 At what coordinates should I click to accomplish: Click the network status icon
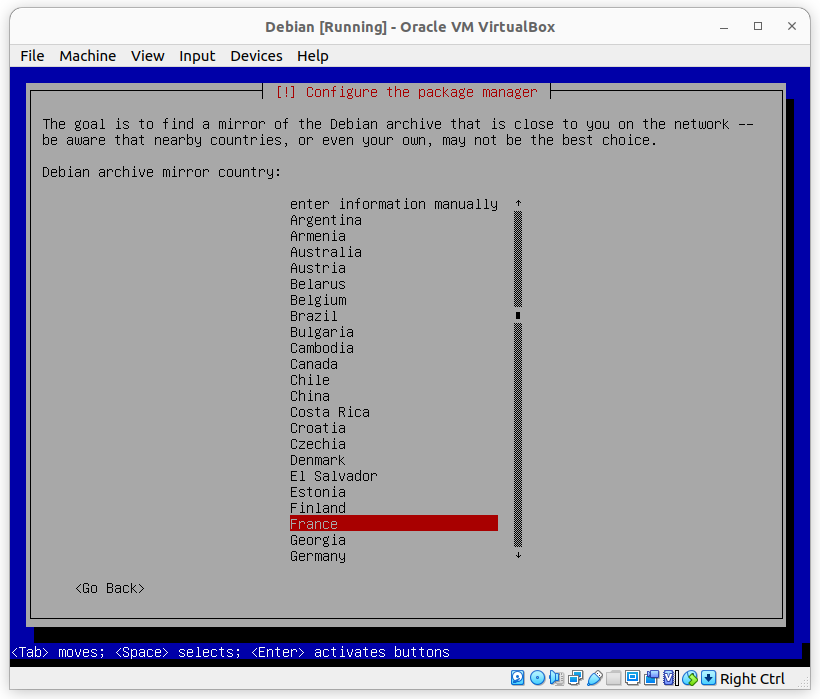click(574, 678)
